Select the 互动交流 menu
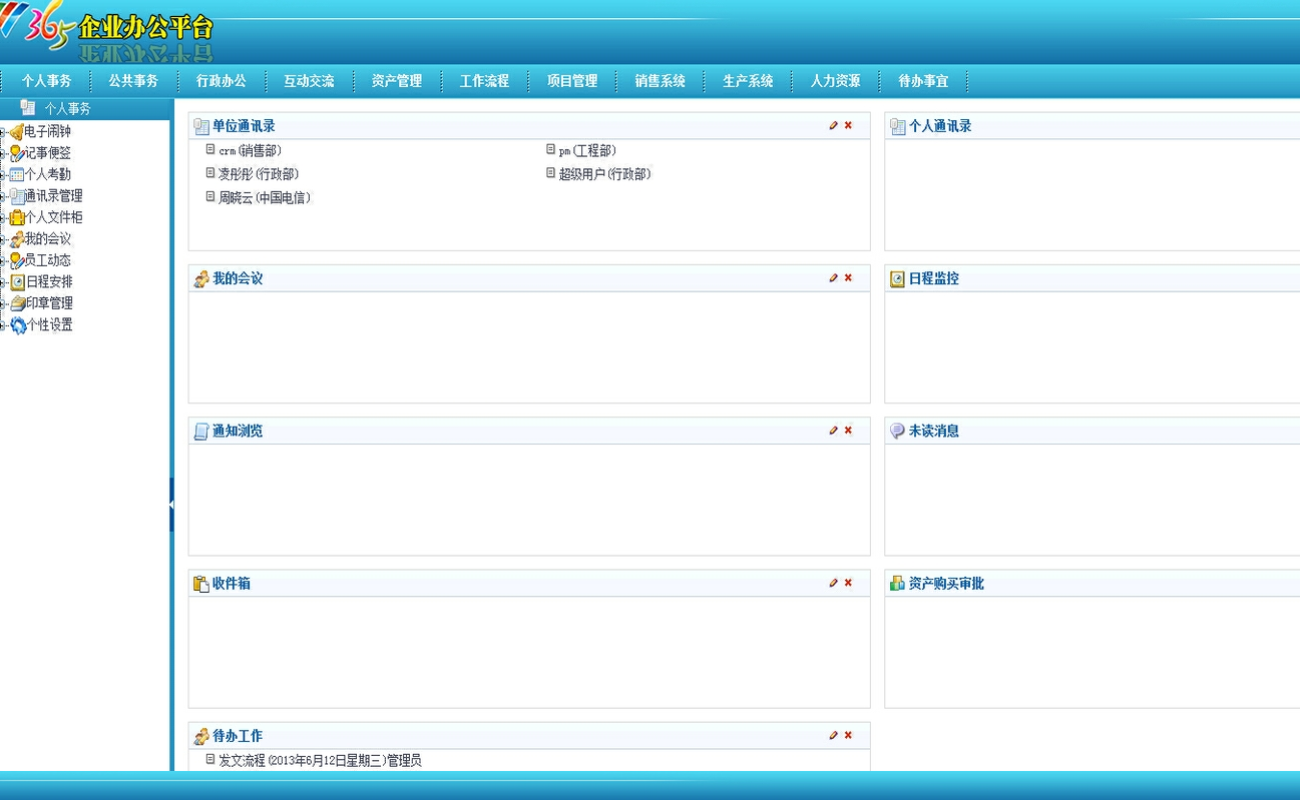Image resolution: width=1300 pixels, height=800 pixels. (x=309, y=81)
